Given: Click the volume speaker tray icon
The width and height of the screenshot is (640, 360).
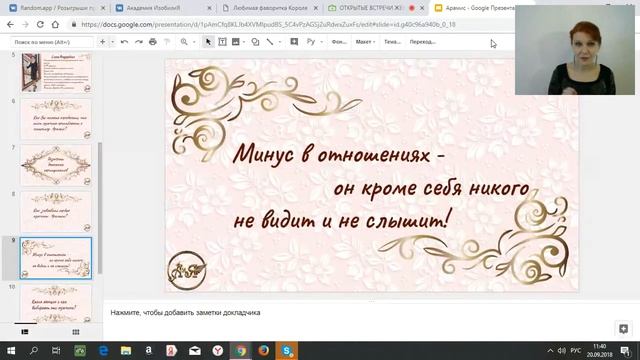Looking at the screenshot, I should tap(562, 351).
